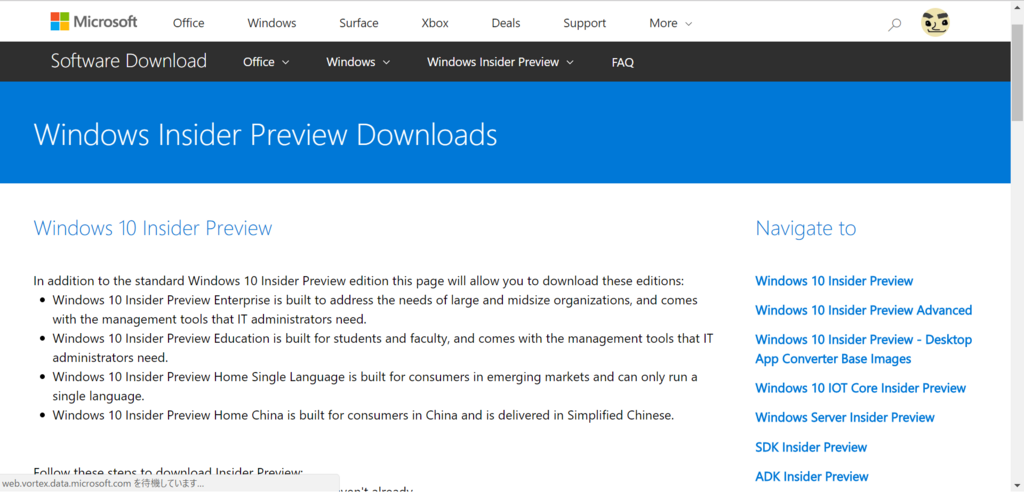Click the Navigate to heading

805,228
